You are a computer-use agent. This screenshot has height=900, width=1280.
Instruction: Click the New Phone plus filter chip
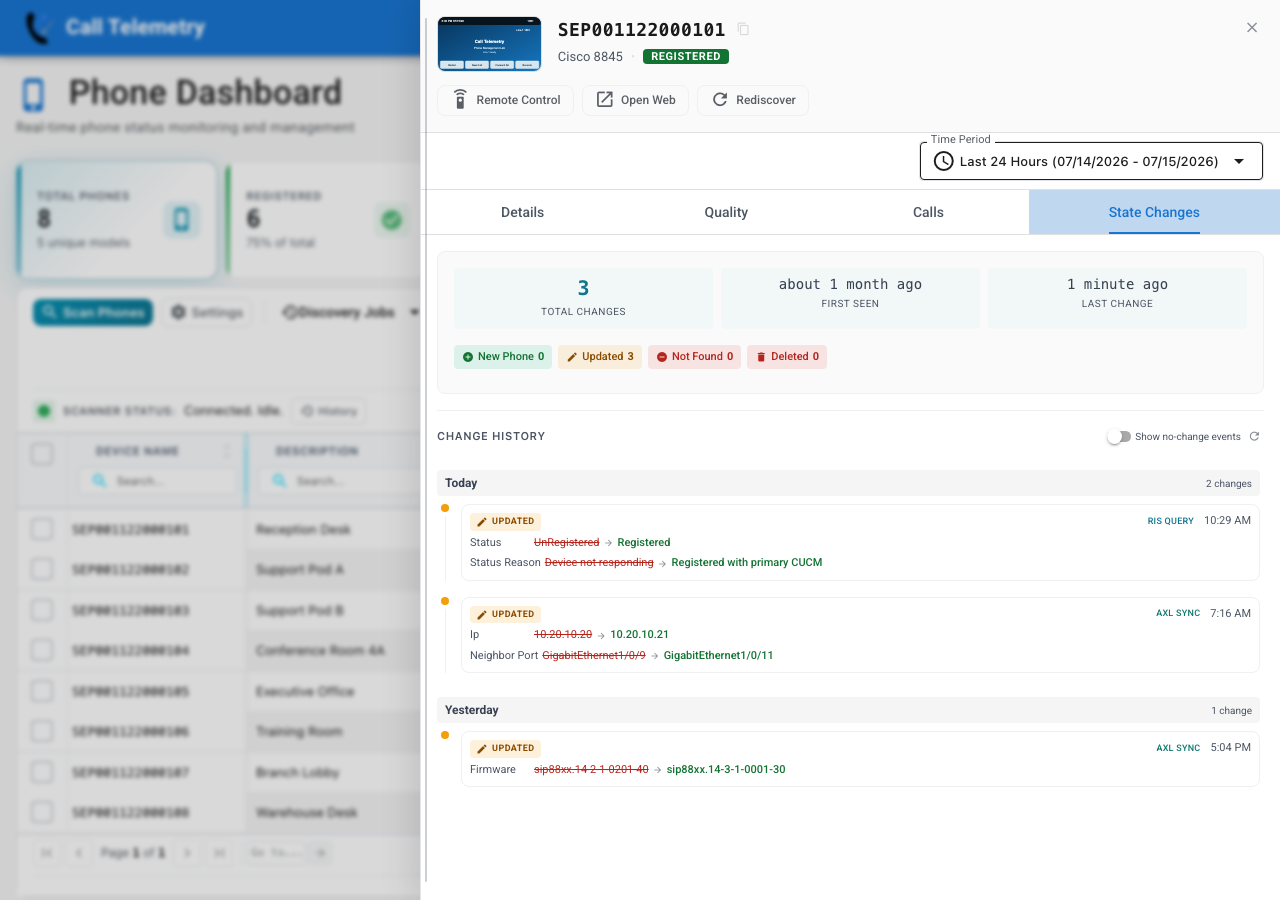(503, 357)
